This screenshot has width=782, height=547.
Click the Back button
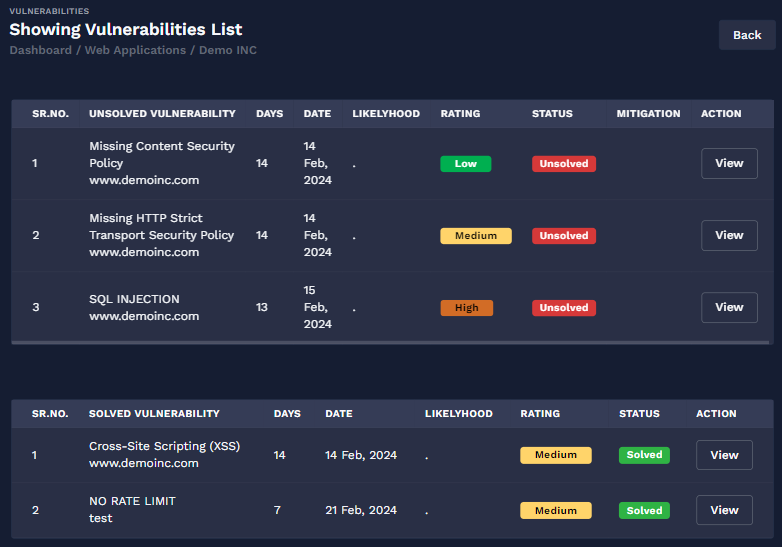(x=747, y=35)
